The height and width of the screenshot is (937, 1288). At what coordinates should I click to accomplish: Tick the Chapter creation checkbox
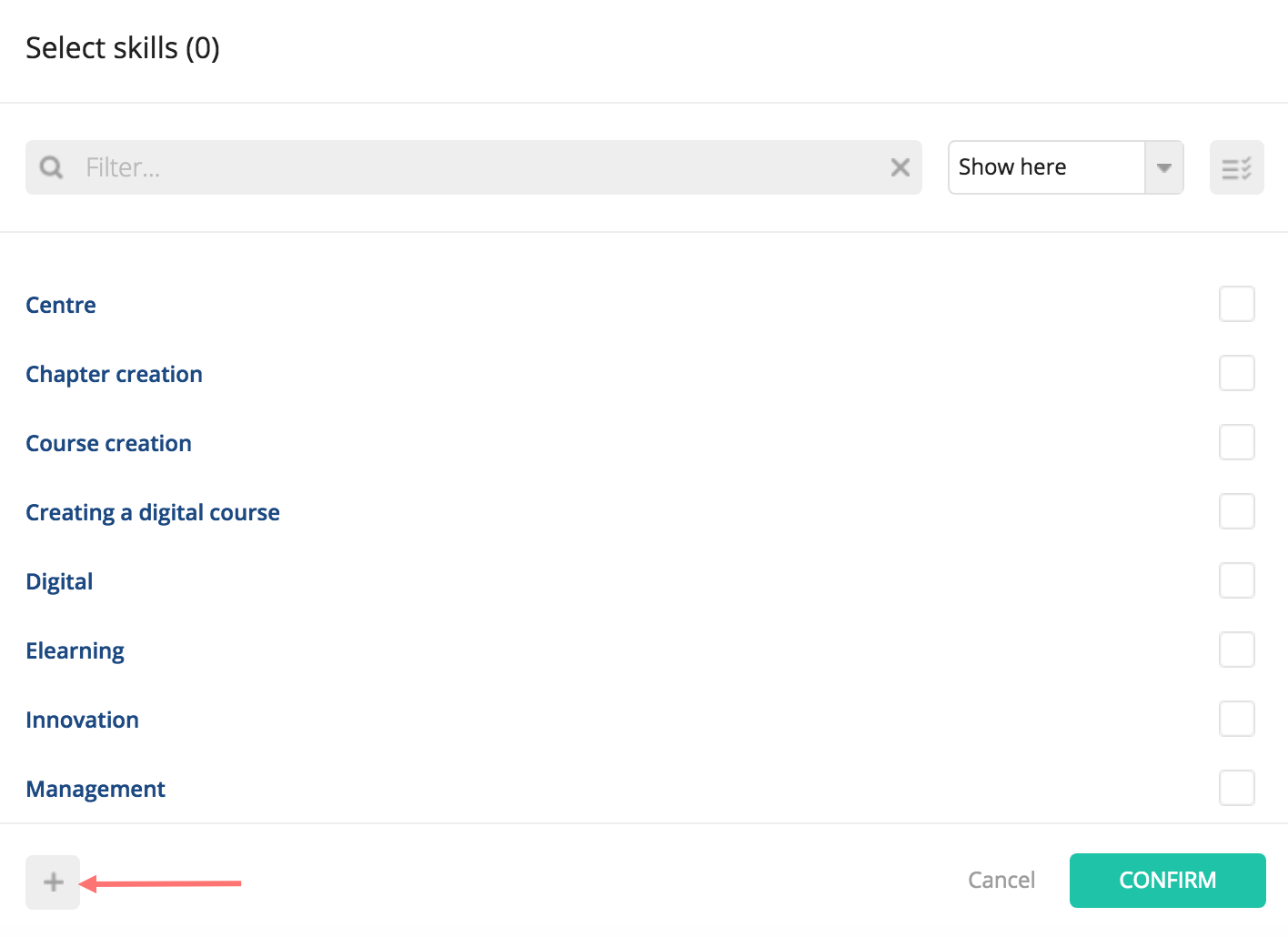pyautogui.click(x=1236, y=373)
